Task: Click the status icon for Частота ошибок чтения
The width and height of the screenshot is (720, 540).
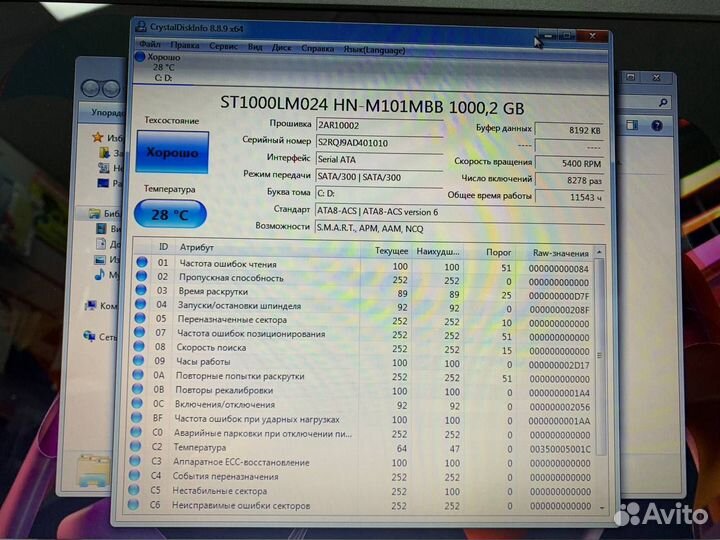Action: 142,262
